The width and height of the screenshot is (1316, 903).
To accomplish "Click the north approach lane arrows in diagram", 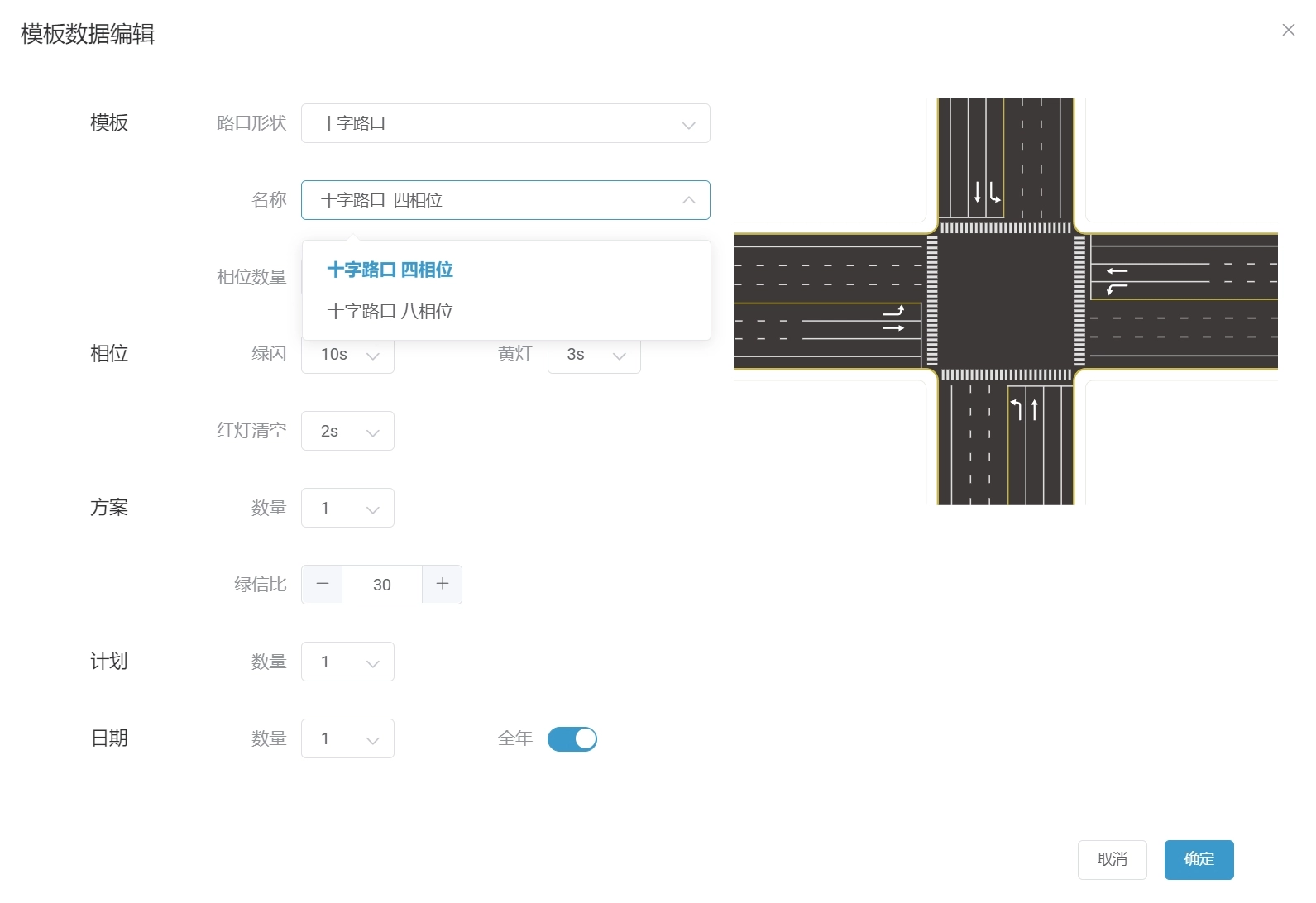I will pyautogui.click(x=986, y=193).
